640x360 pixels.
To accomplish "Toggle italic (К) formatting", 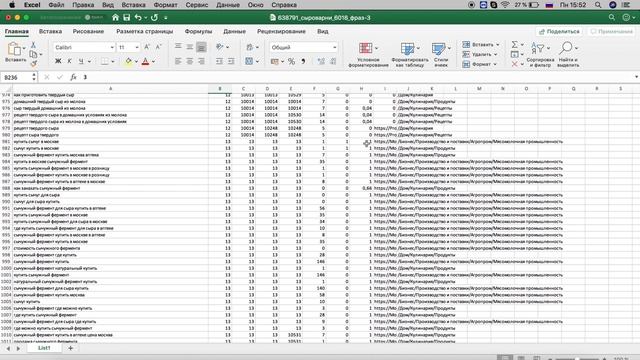I will (69, 61).
